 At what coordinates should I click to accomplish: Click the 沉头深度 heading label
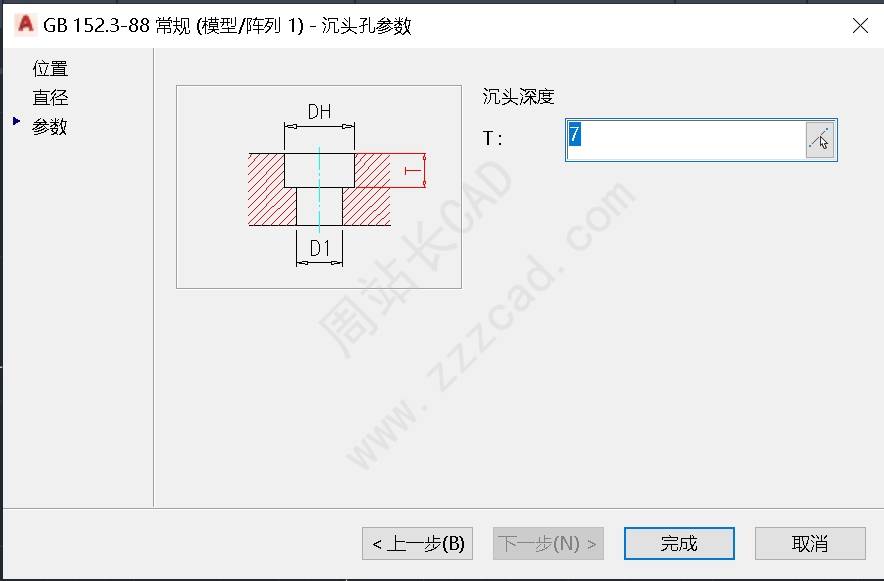pyautogui.click(x=518, y=96)
